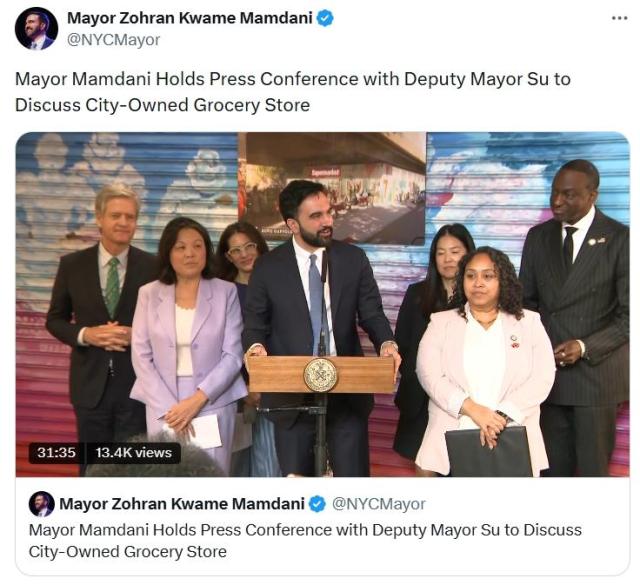Screen dimensions: 640x585
Task: Click the quoted post author name
Action: tap(182, 504)
